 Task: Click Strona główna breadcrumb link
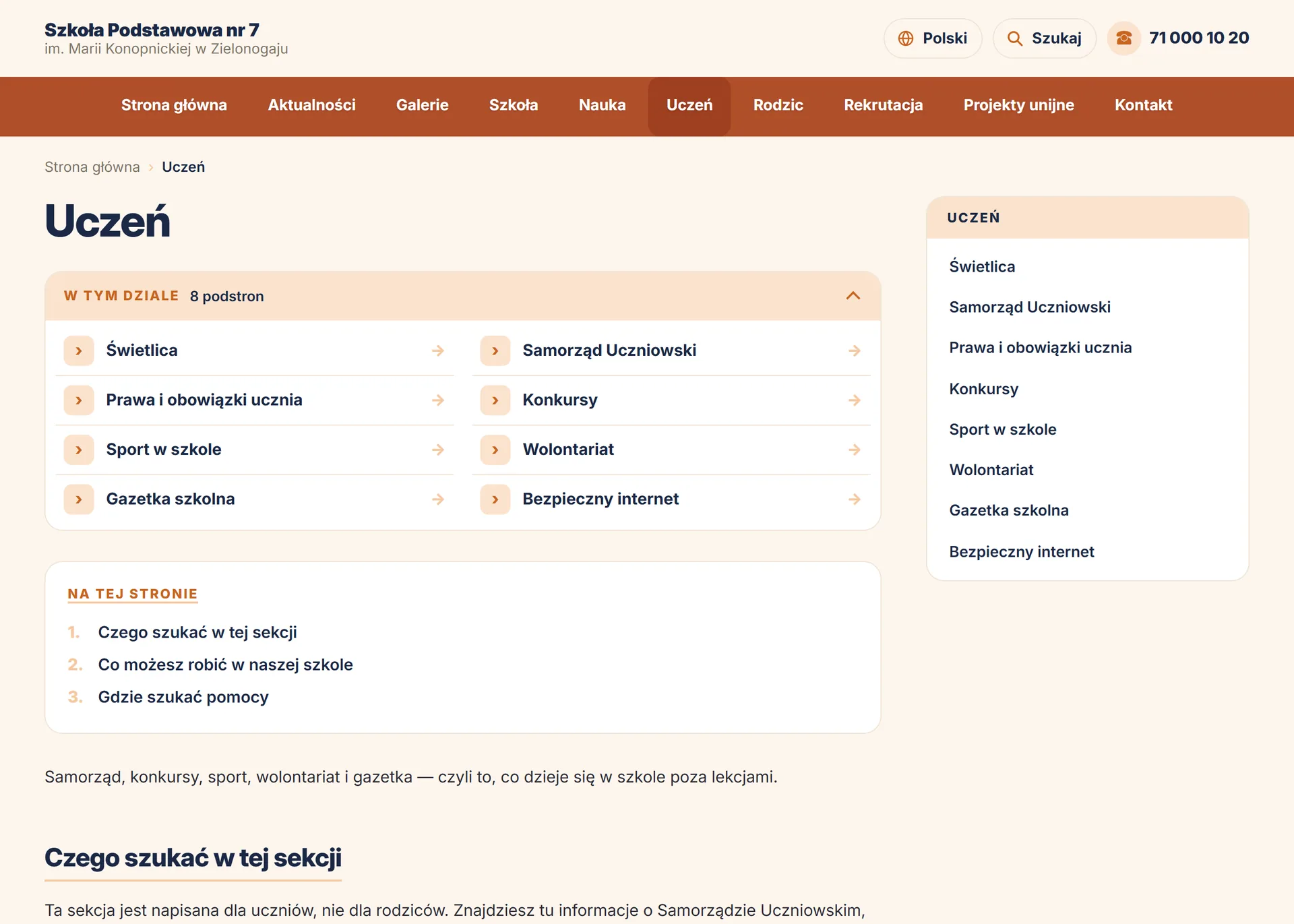click(x=92, y=167)
